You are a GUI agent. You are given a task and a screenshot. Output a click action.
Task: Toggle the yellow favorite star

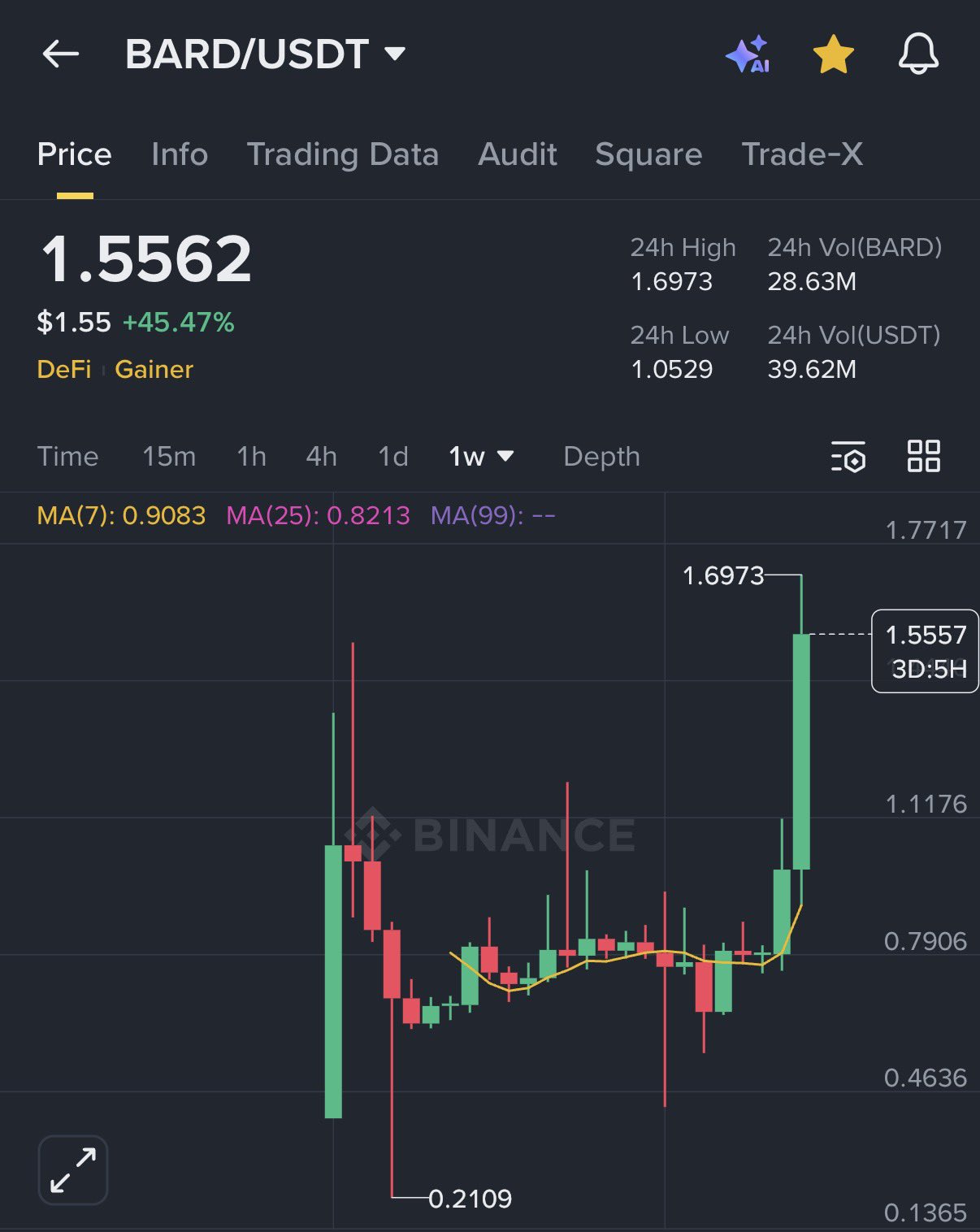[x=833, y=55]
